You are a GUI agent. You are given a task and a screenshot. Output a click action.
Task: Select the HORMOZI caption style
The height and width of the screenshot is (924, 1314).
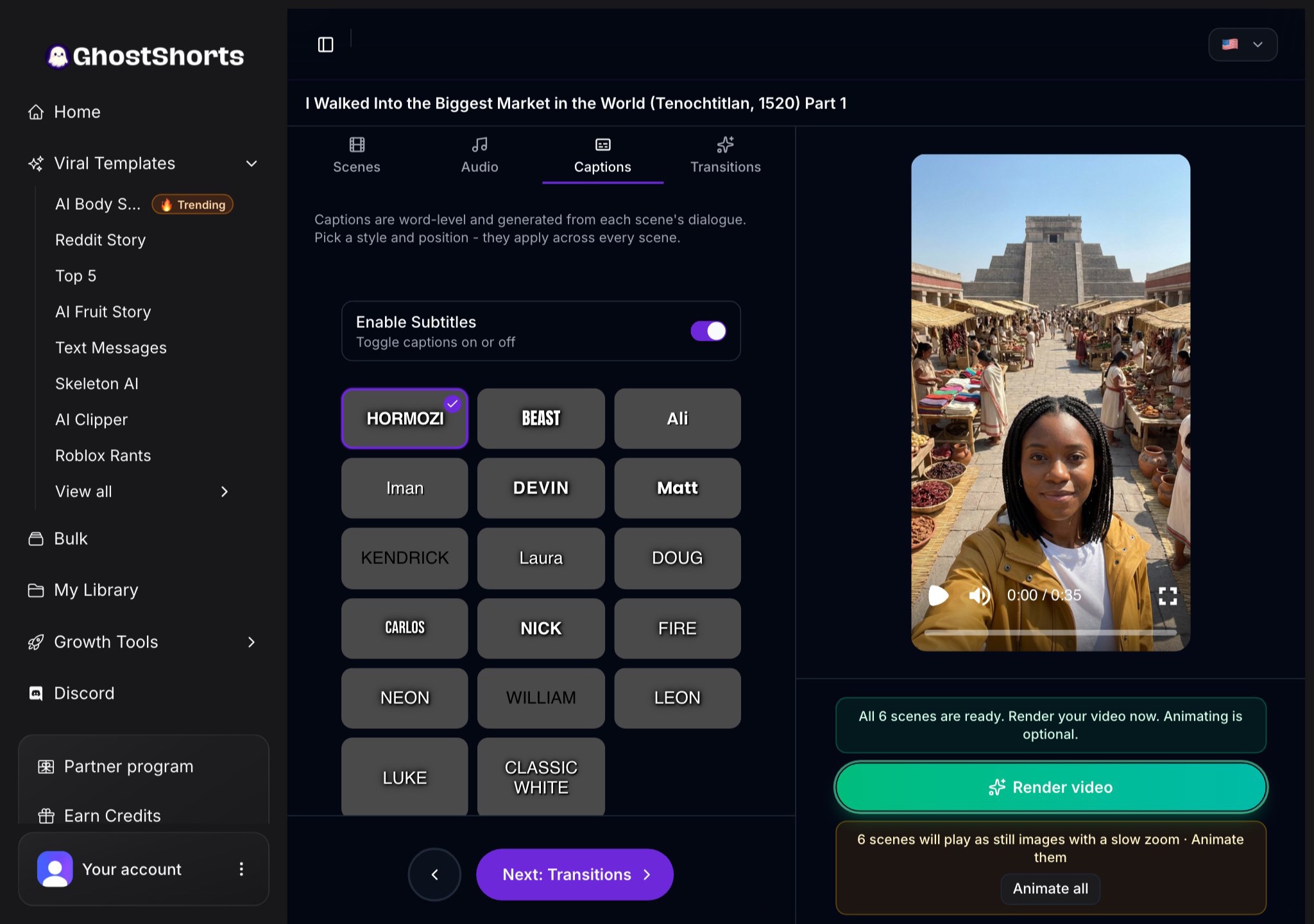pos(405,418)
